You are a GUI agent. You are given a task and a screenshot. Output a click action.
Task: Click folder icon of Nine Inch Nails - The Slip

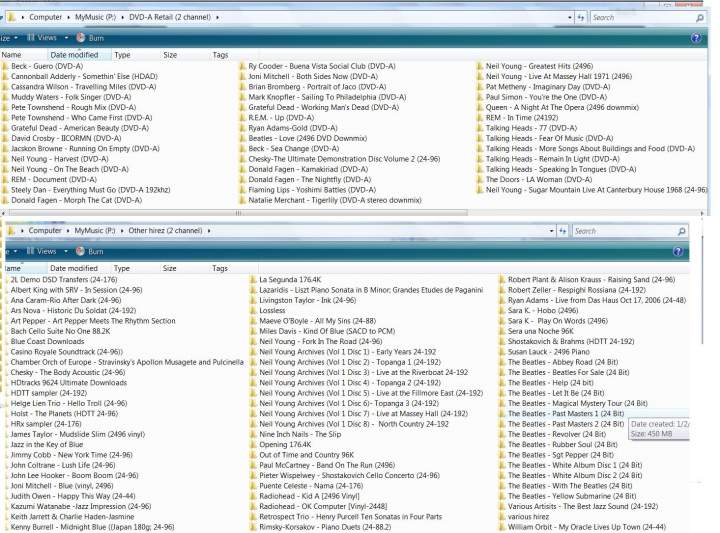point(253,434)
